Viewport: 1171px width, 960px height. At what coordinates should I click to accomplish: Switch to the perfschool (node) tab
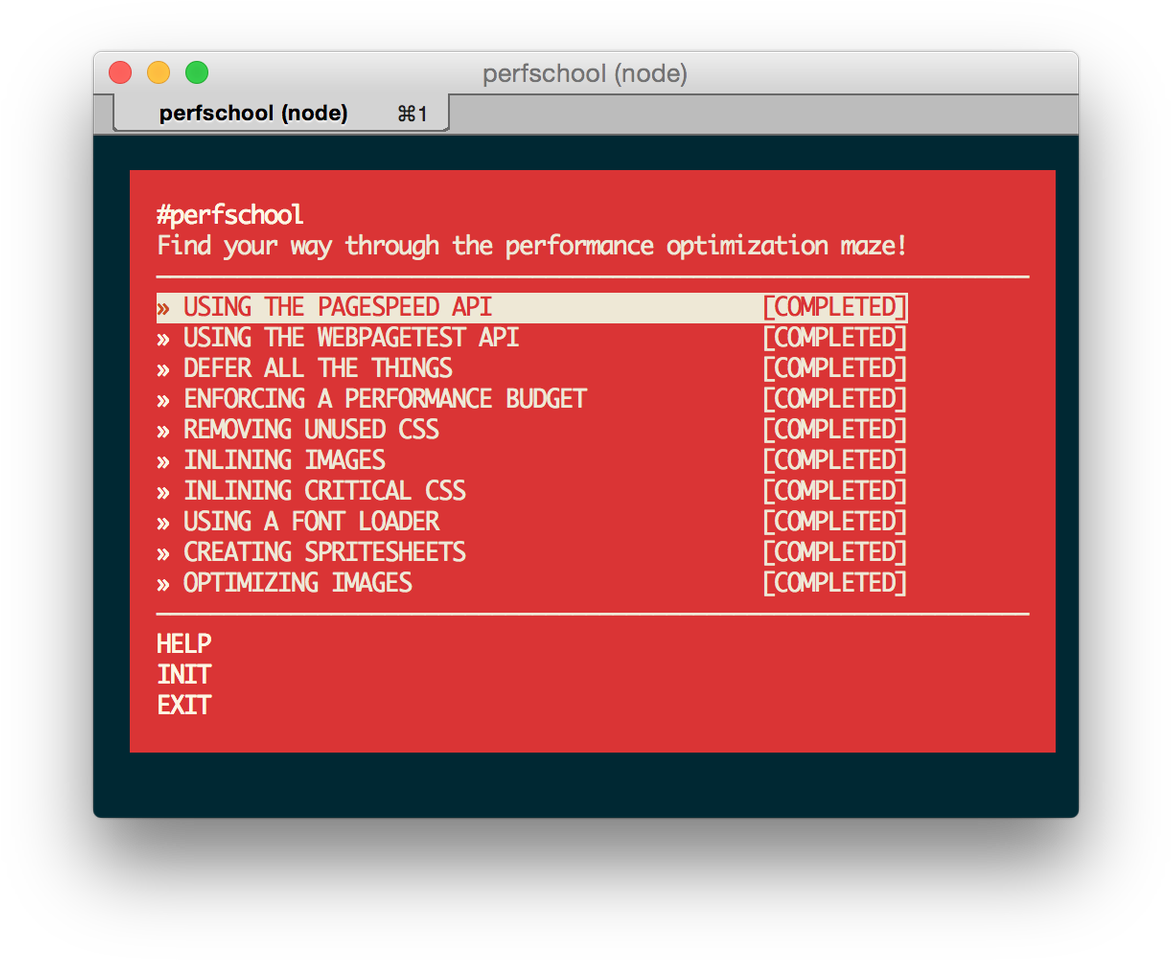pos(281,114)
